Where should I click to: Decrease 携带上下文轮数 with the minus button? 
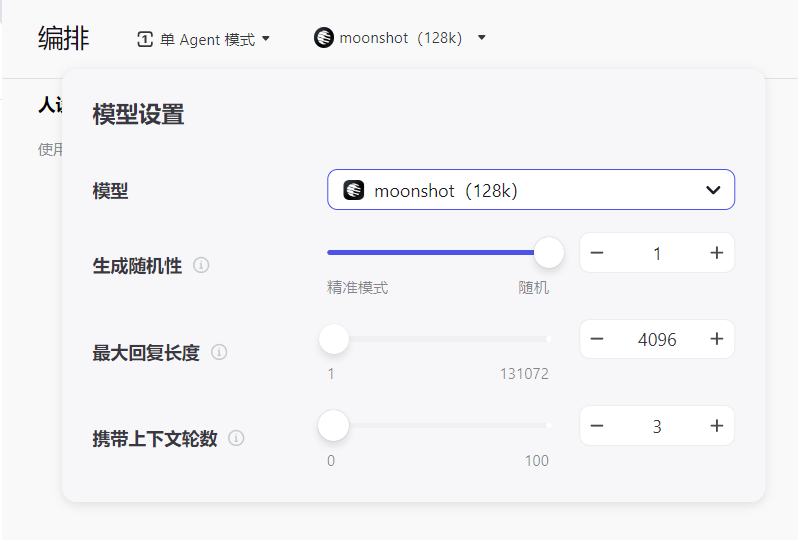point(597,426)
